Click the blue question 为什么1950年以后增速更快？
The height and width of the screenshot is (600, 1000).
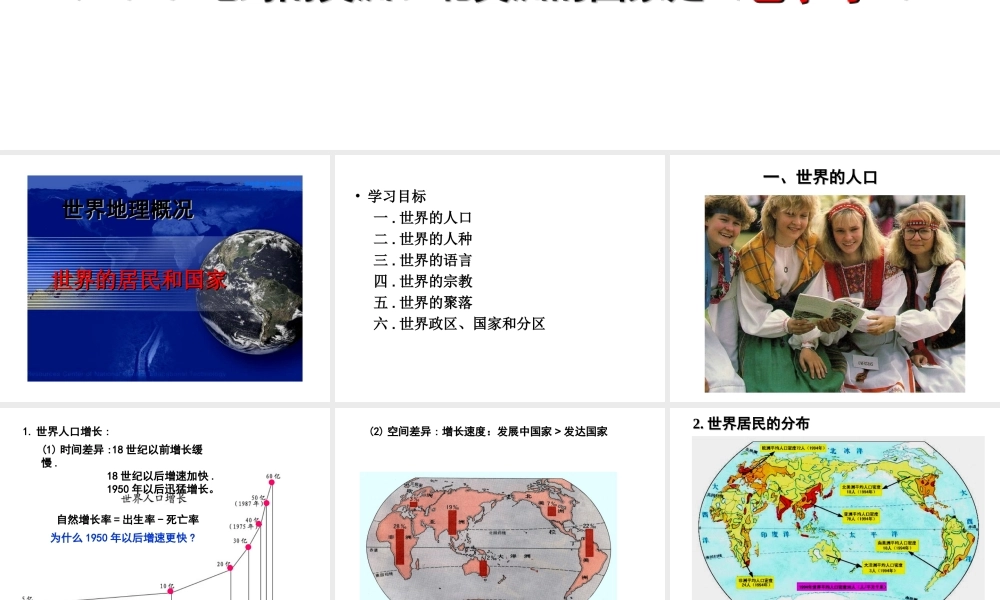coord(122,538)
